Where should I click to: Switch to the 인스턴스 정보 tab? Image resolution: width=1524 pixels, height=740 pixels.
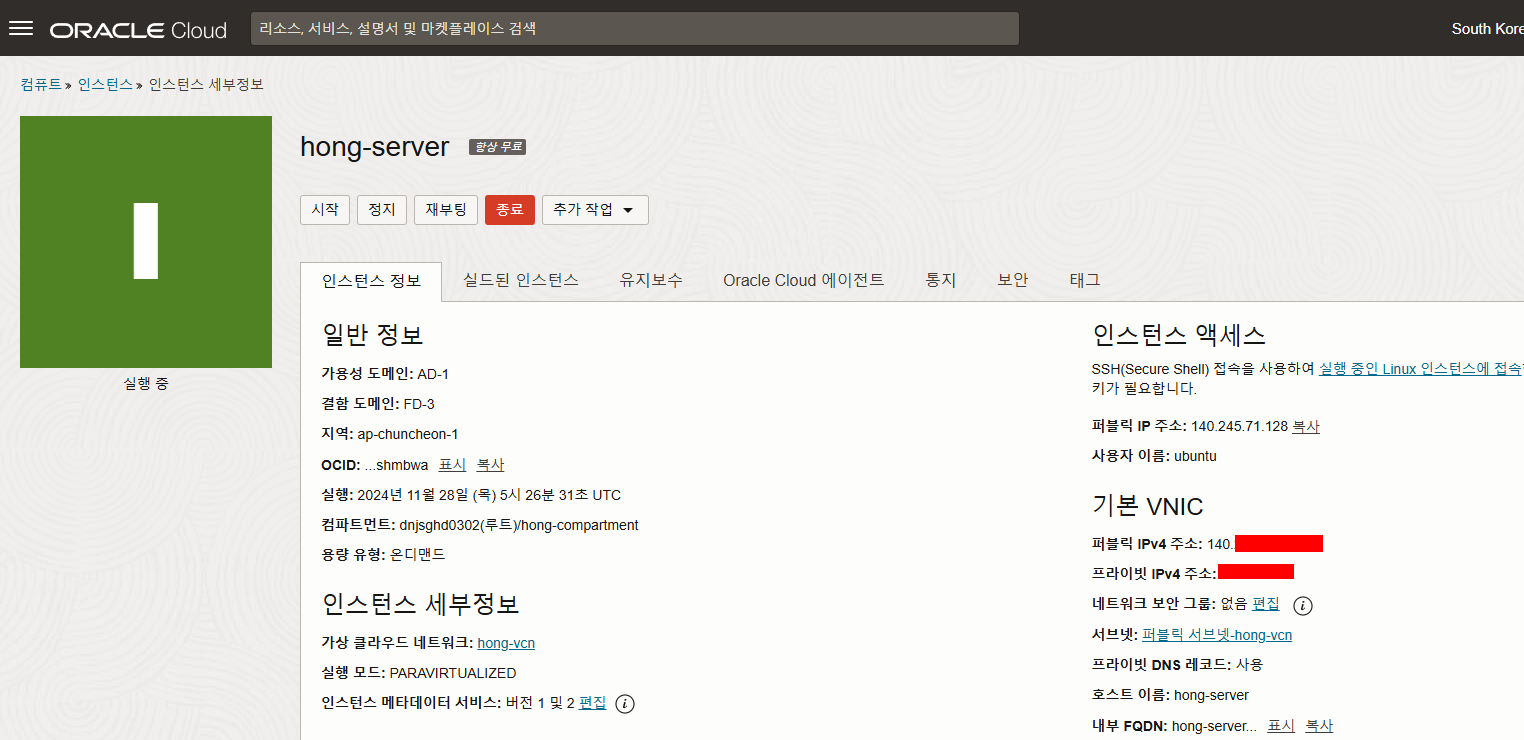(371, 281)
